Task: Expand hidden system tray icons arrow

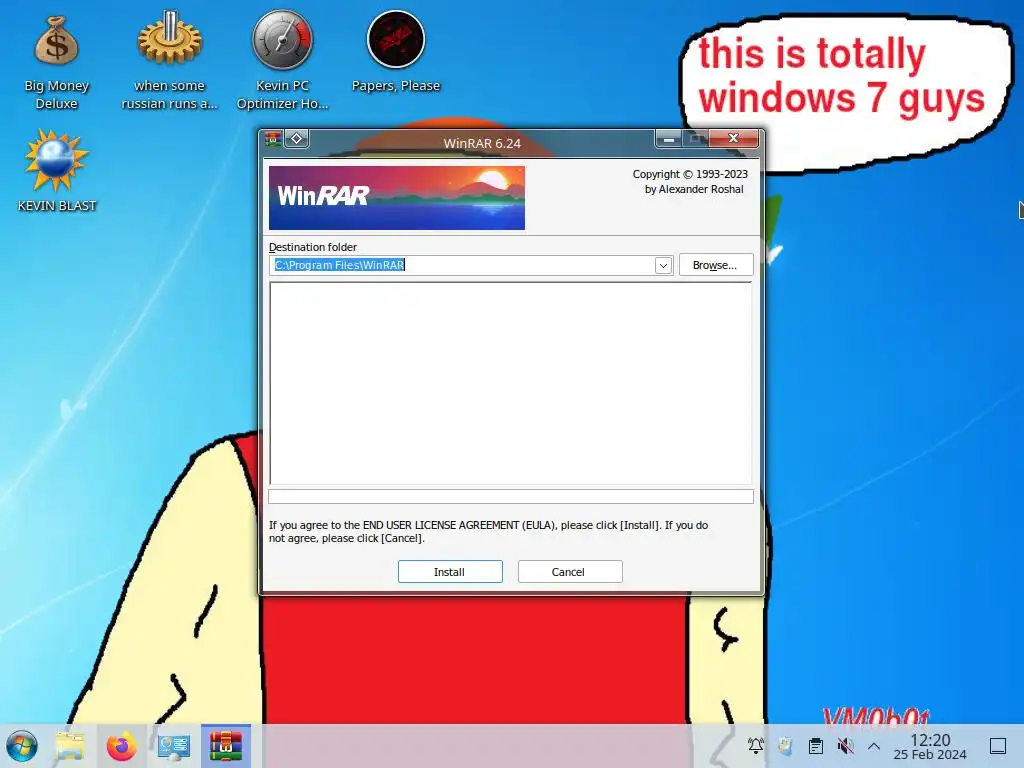Action: pos(874,746)
